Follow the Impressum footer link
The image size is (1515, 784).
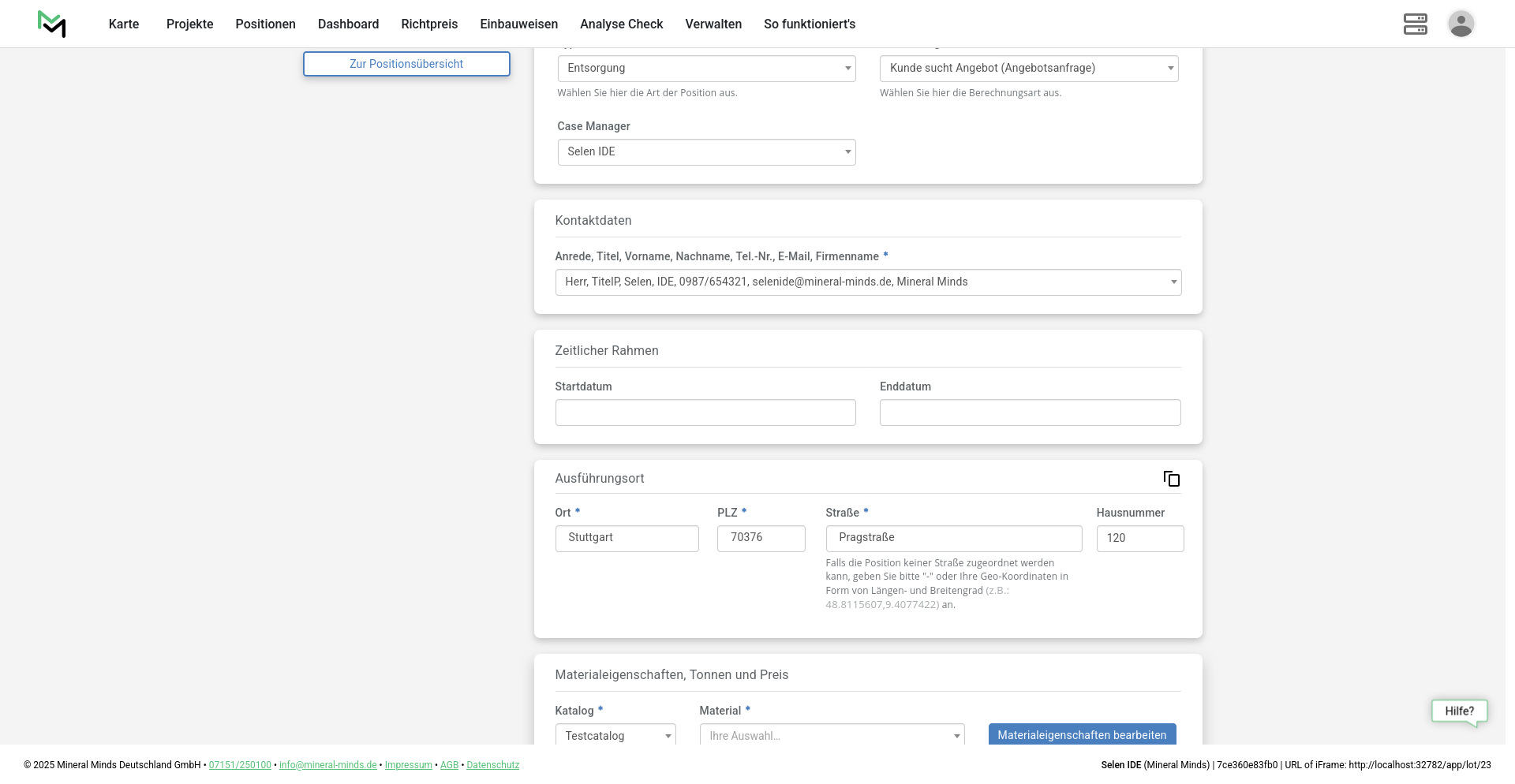(408, 765)
